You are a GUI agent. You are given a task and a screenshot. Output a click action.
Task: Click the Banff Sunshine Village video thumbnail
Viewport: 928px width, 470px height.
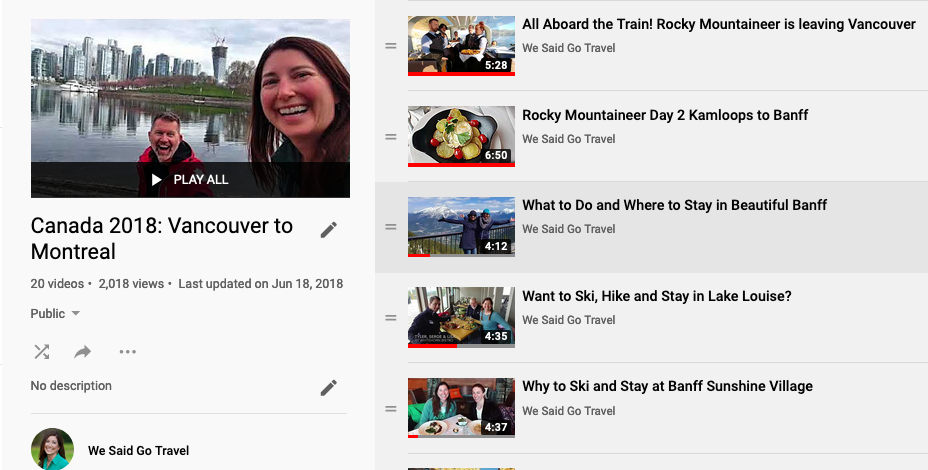pos(461,408)
